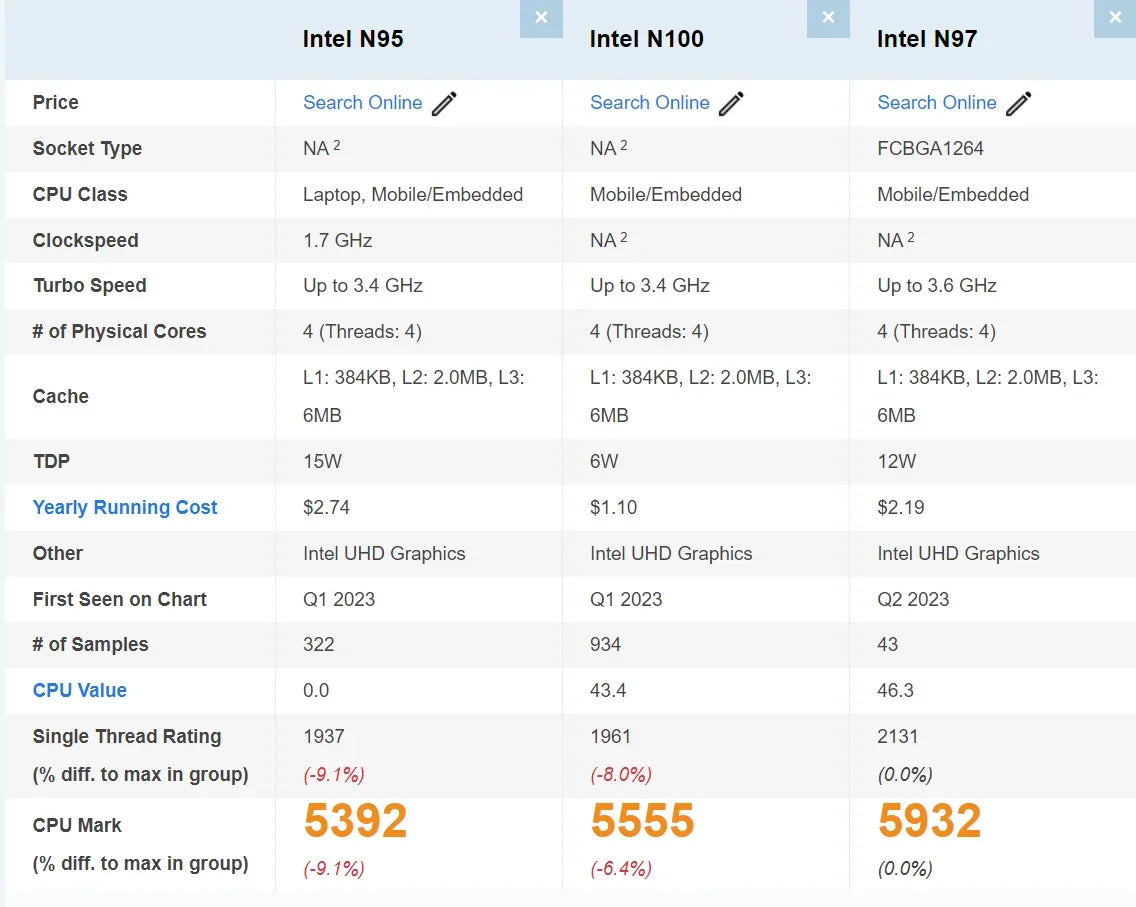Edit the price for Intel N100

click(732, 102)
